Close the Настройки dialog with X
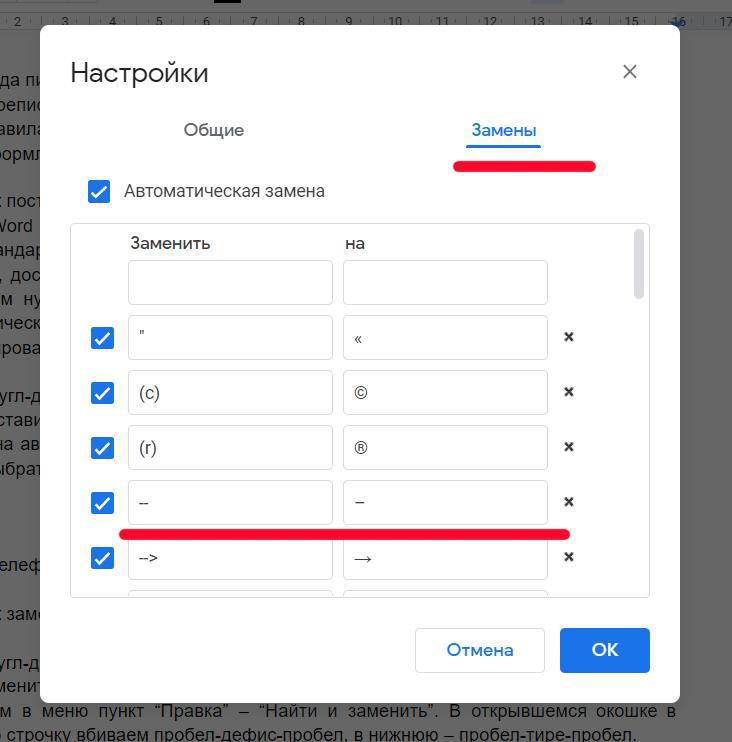This screenshot has width=732, height=742. tap(629, 72)
